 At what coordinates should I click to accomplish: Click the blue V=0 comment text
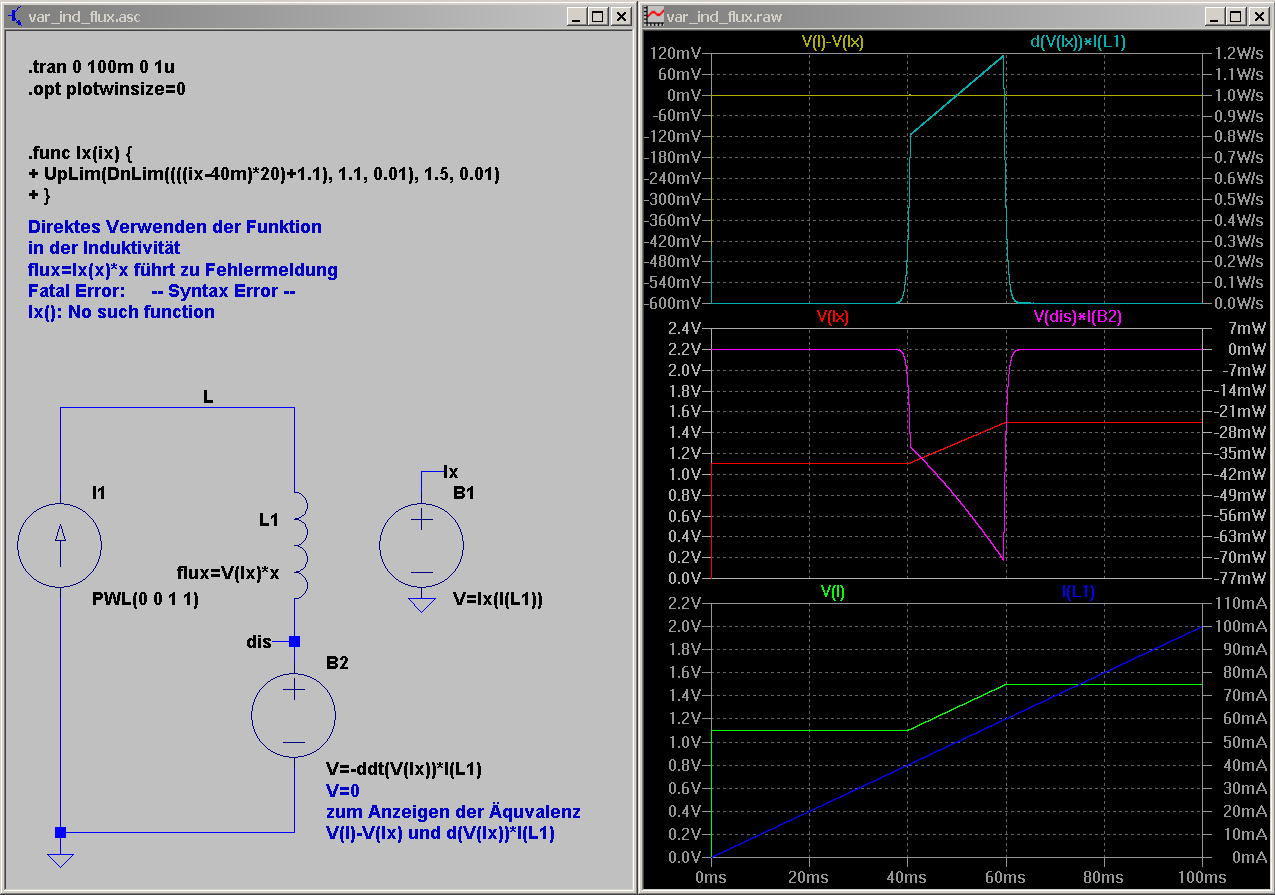[x=343, y=790]
